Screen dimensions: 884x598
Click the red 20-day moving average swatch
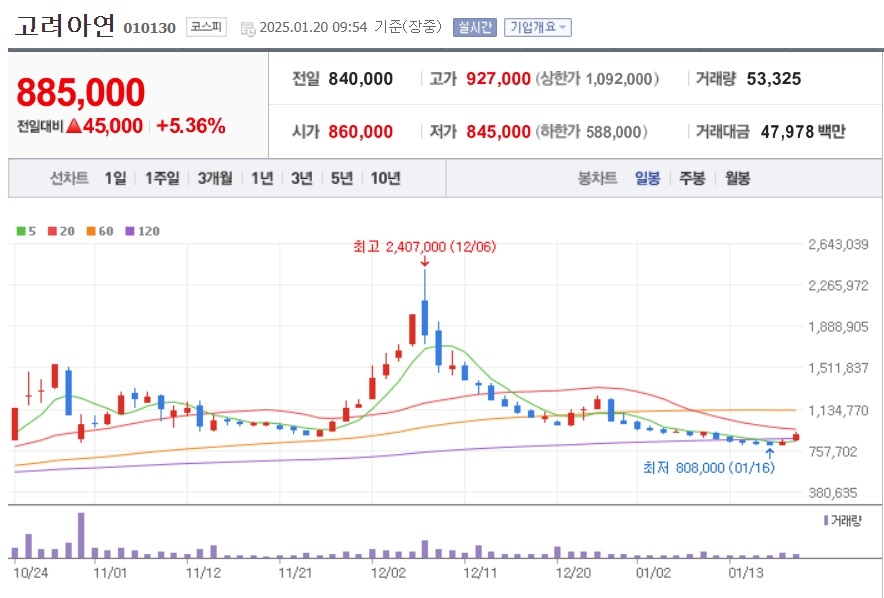(x=52, y=231)
